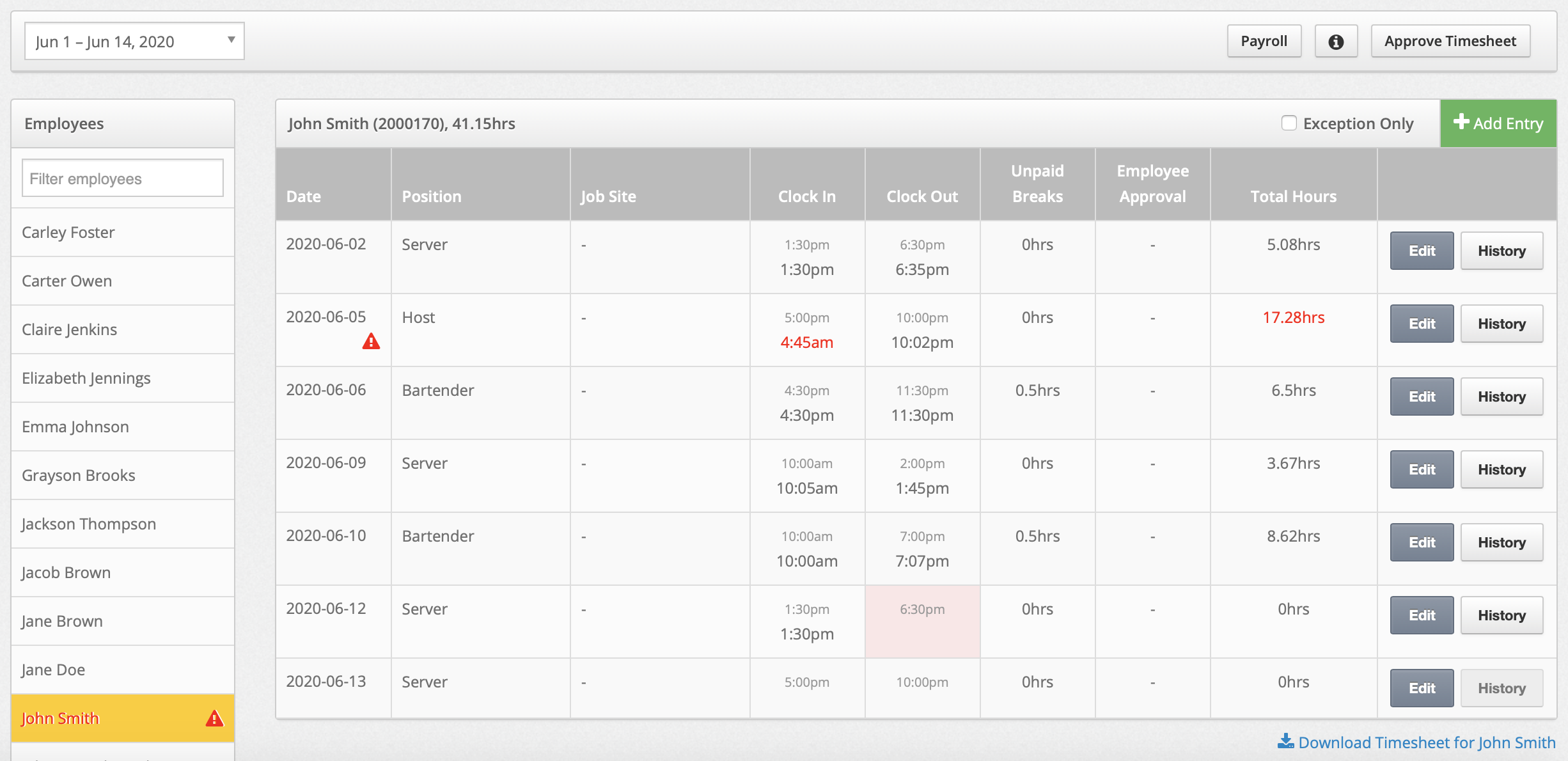This screenshot has height=761, width=1568.
Task: Edit the 2020-06-13 Server entry
Action: tap(1422, 688)
